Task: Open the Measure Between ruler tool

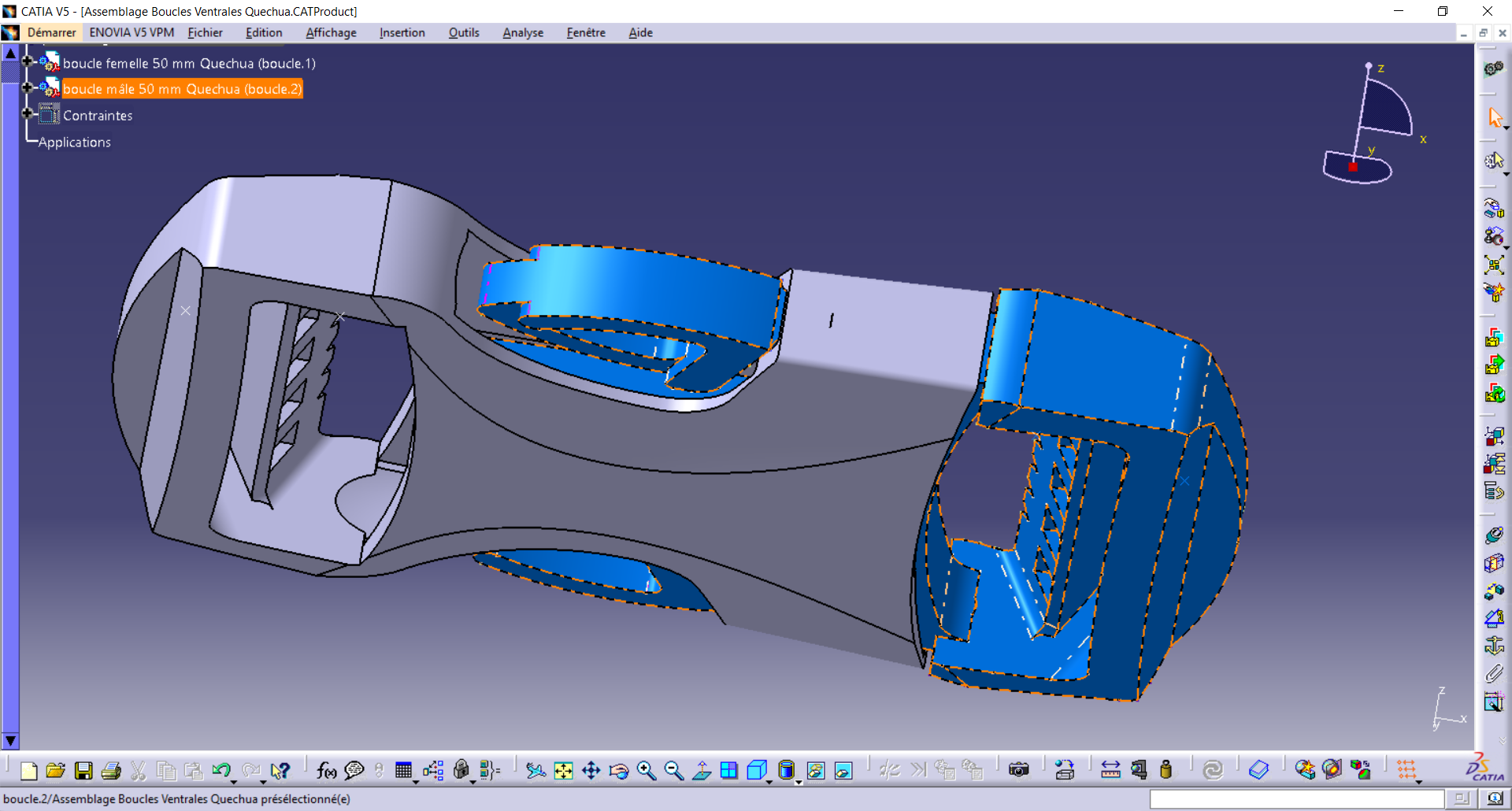Action: click(x=1110, y=771)
